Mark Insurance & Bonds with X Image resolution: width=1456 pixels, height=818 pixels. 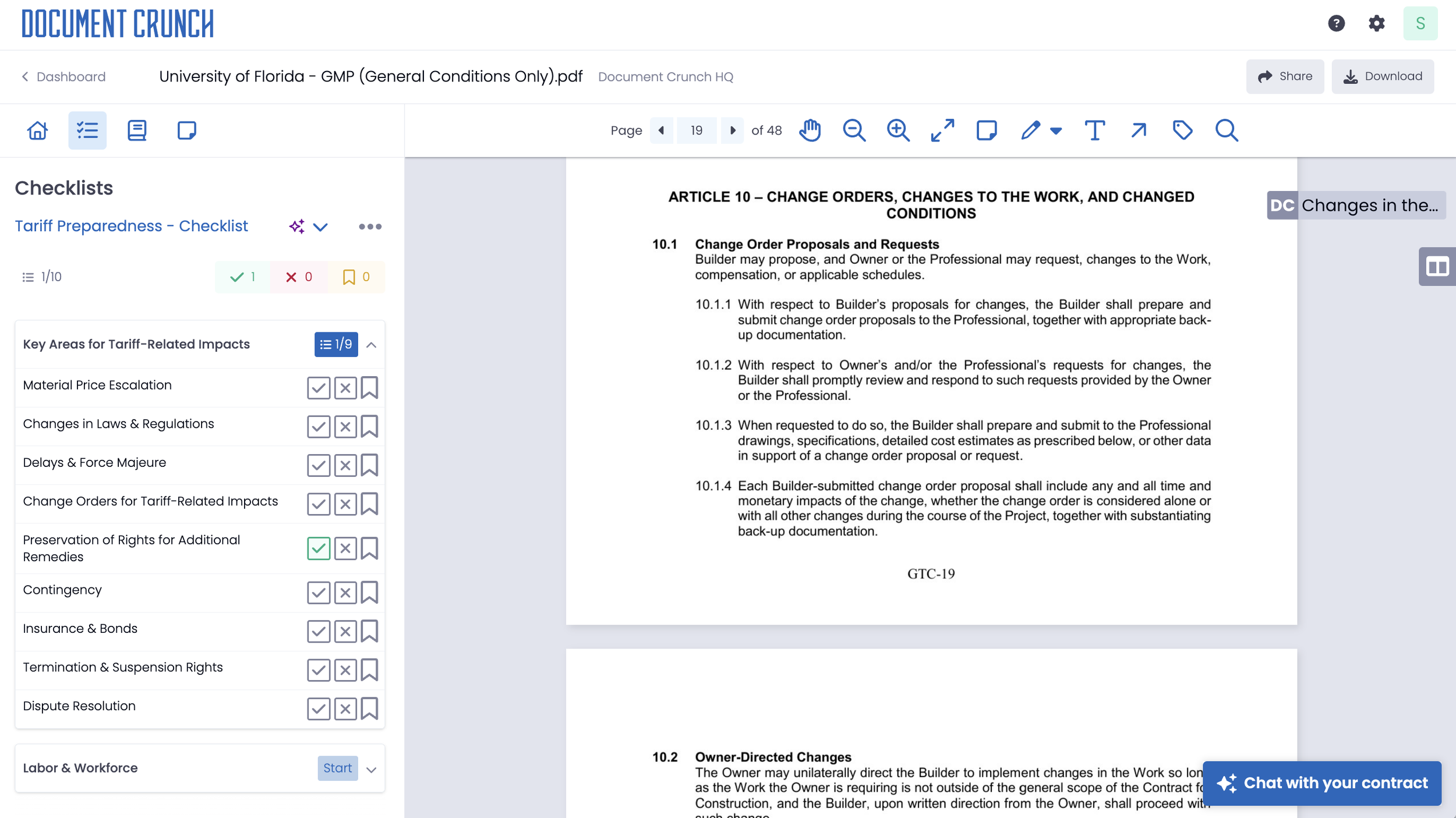(345, 632)
